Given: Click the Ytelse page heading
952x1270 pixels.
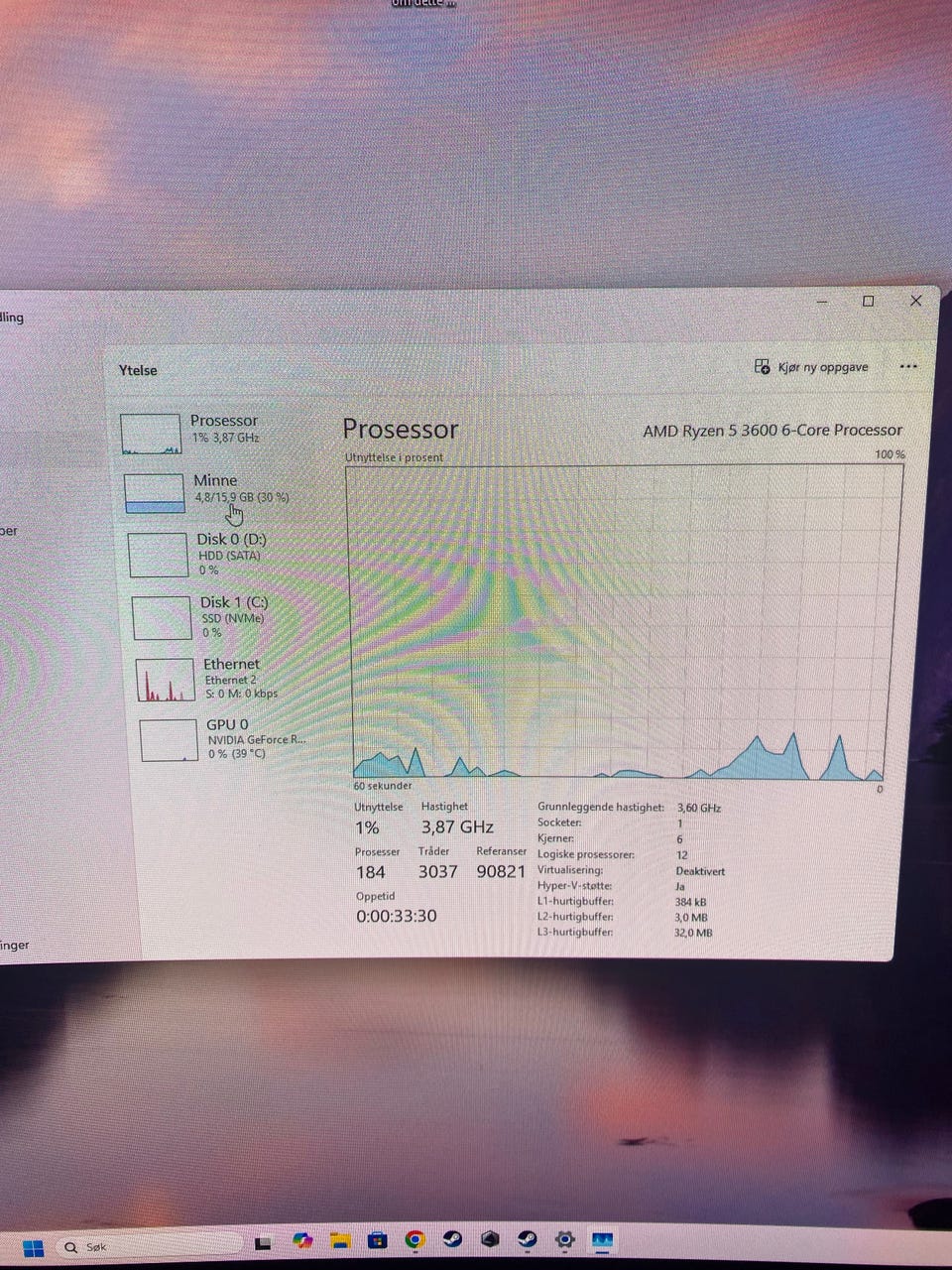Looking at the screenshot, I should pyautogui.click(x=138, y=370).
